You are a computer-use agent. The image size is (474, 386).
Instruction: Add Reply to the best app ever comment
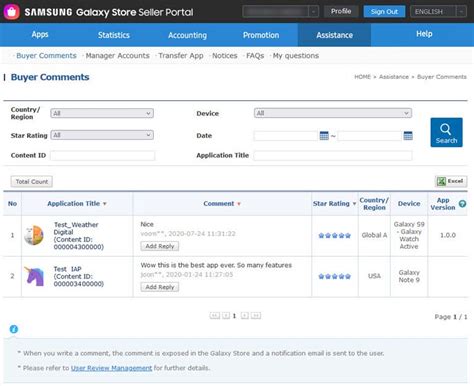[160, 287]
